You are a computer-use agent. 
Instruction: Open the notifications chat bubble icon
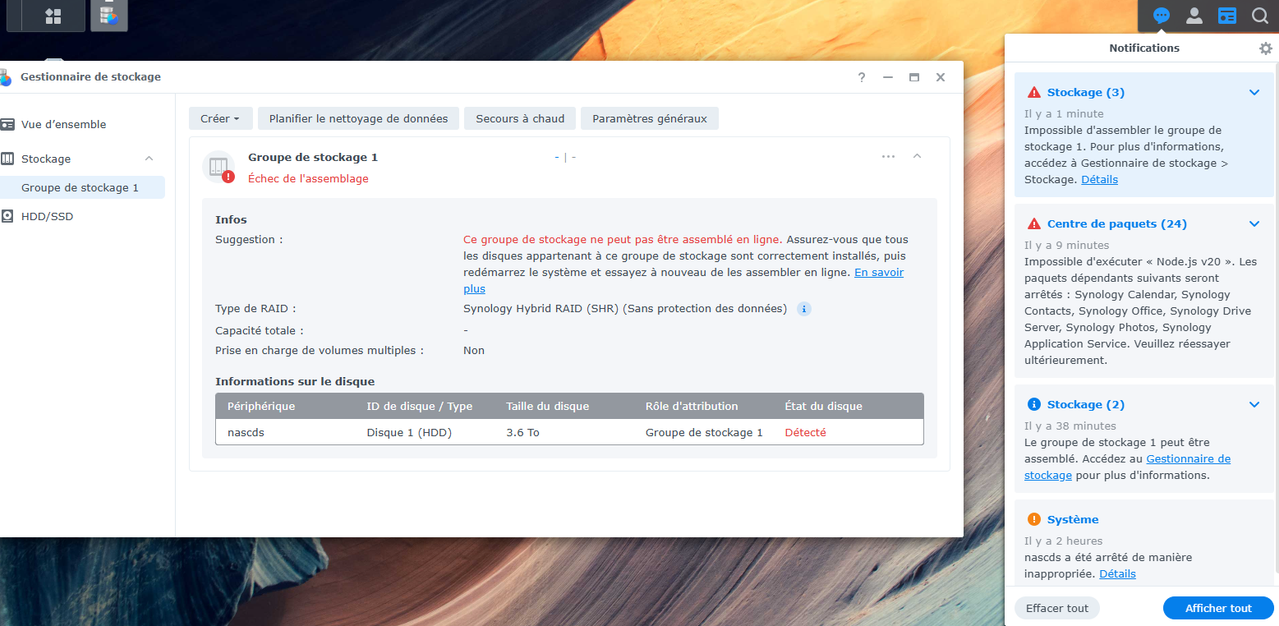1161,16
